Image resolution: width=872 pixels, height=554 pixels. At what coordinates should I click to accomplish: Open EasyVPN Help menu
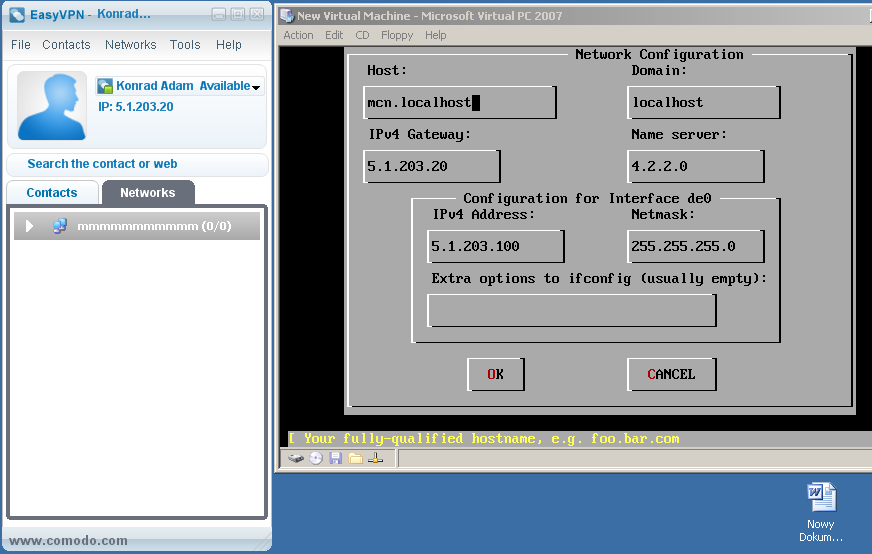click(229, 44)
